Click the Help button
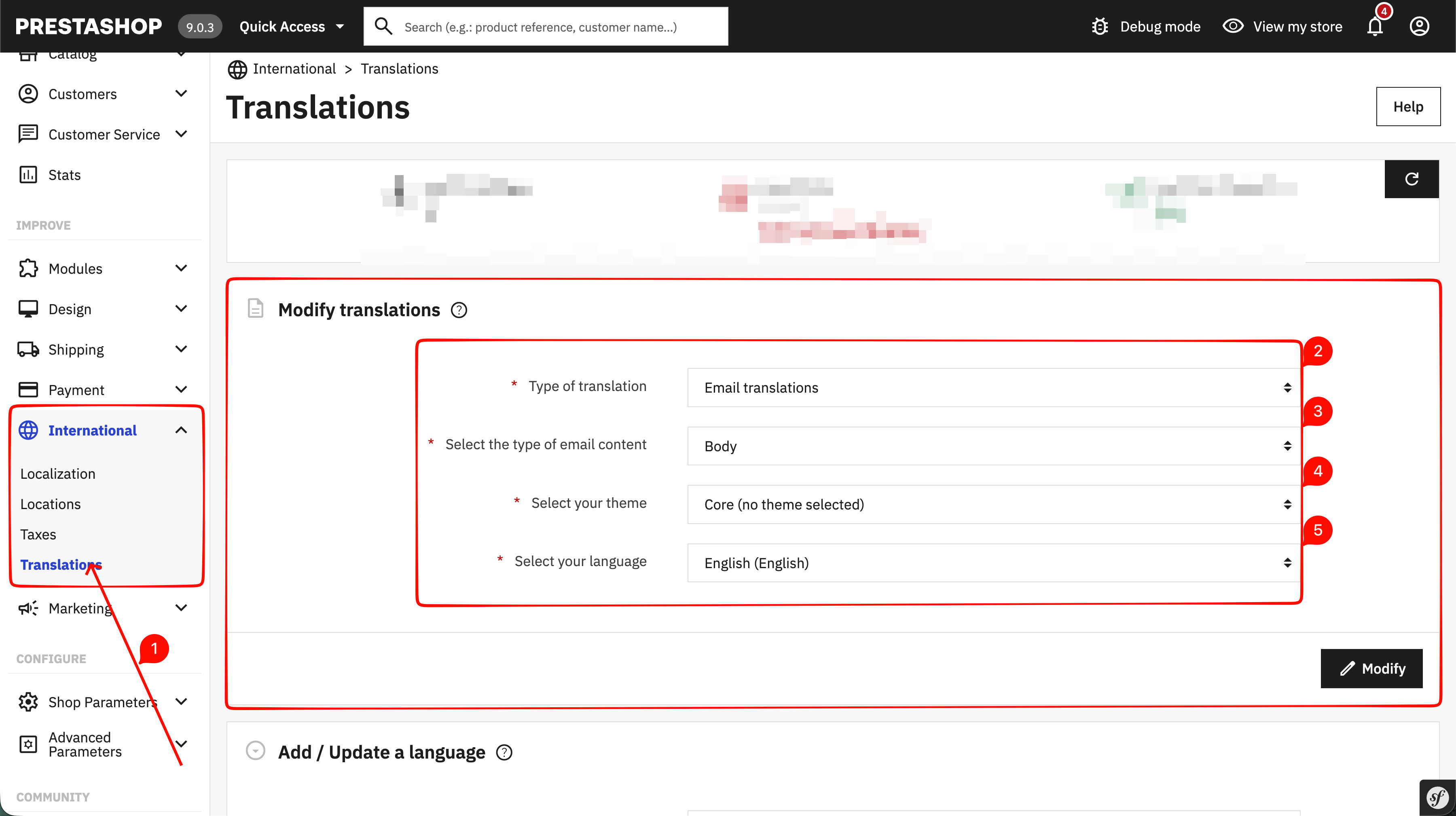This screenshot has height=816, width=1456. [x=1408, y=107]
